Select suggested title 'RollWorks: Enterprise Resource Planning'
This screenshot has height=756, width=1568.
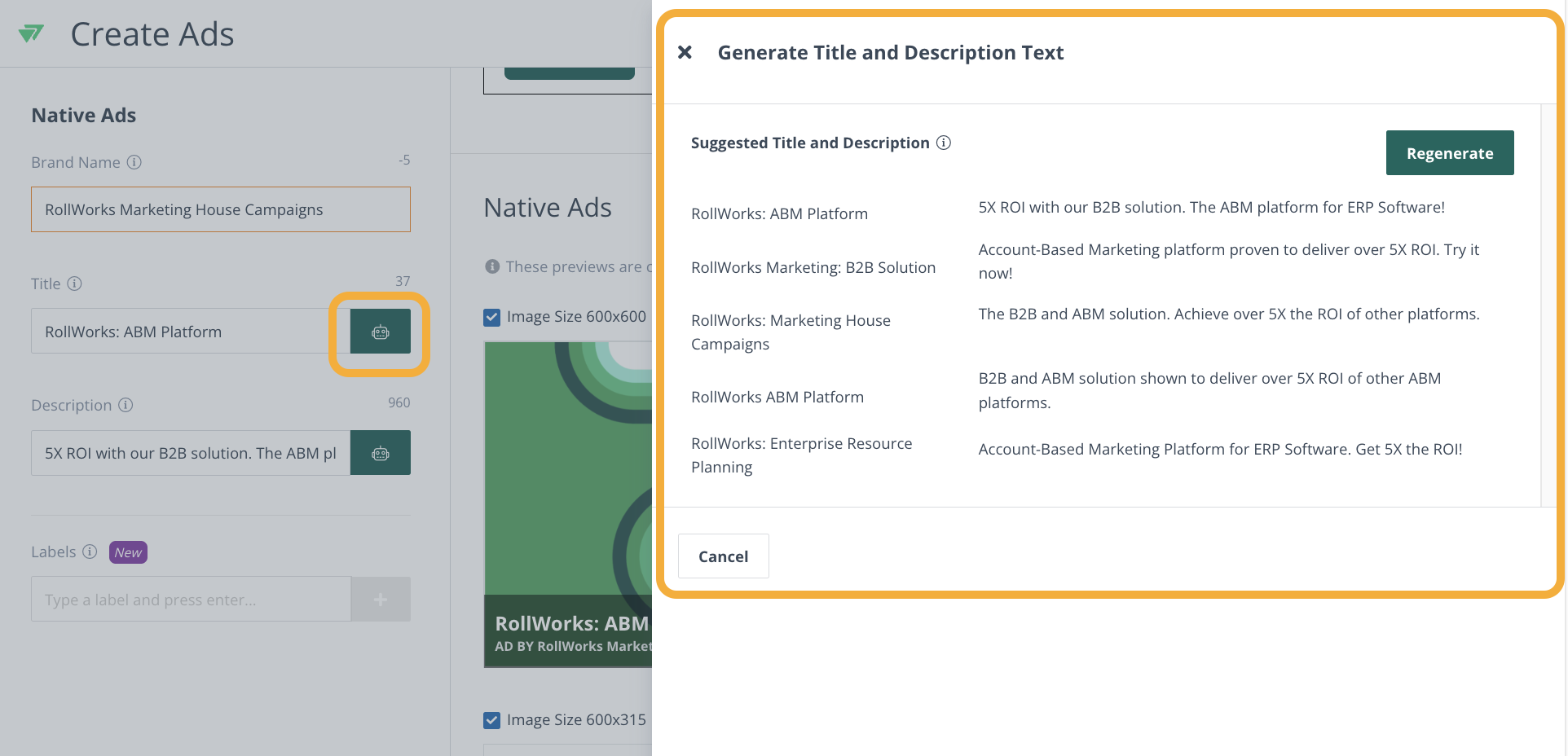[x=802, y=455]
